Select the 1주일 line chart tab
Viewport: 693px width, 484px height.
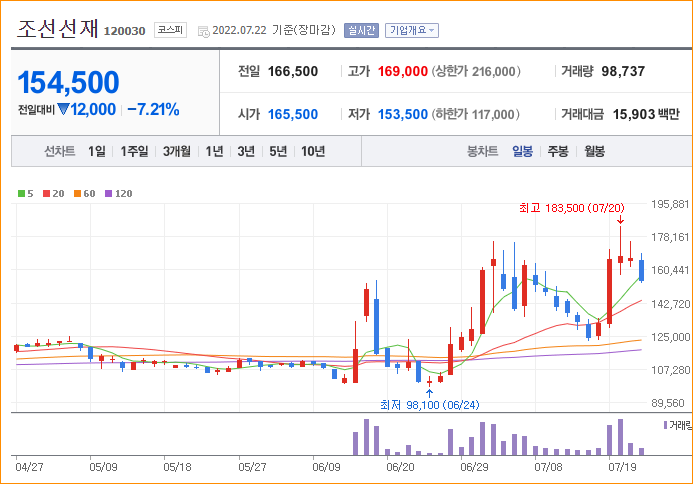click(134, 151)
